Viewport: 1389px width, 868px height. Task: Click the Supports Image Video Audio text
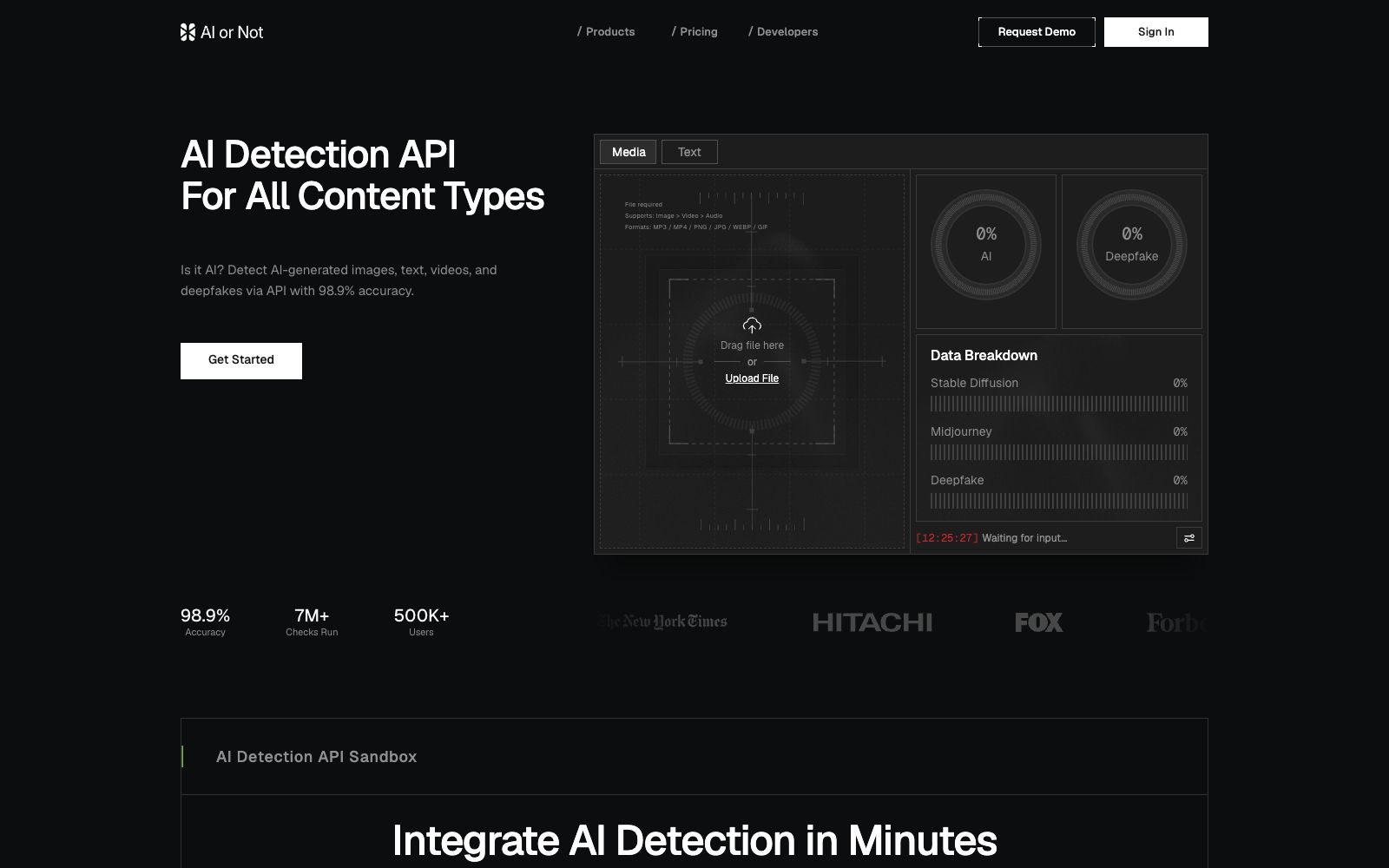tap(674, 216)
